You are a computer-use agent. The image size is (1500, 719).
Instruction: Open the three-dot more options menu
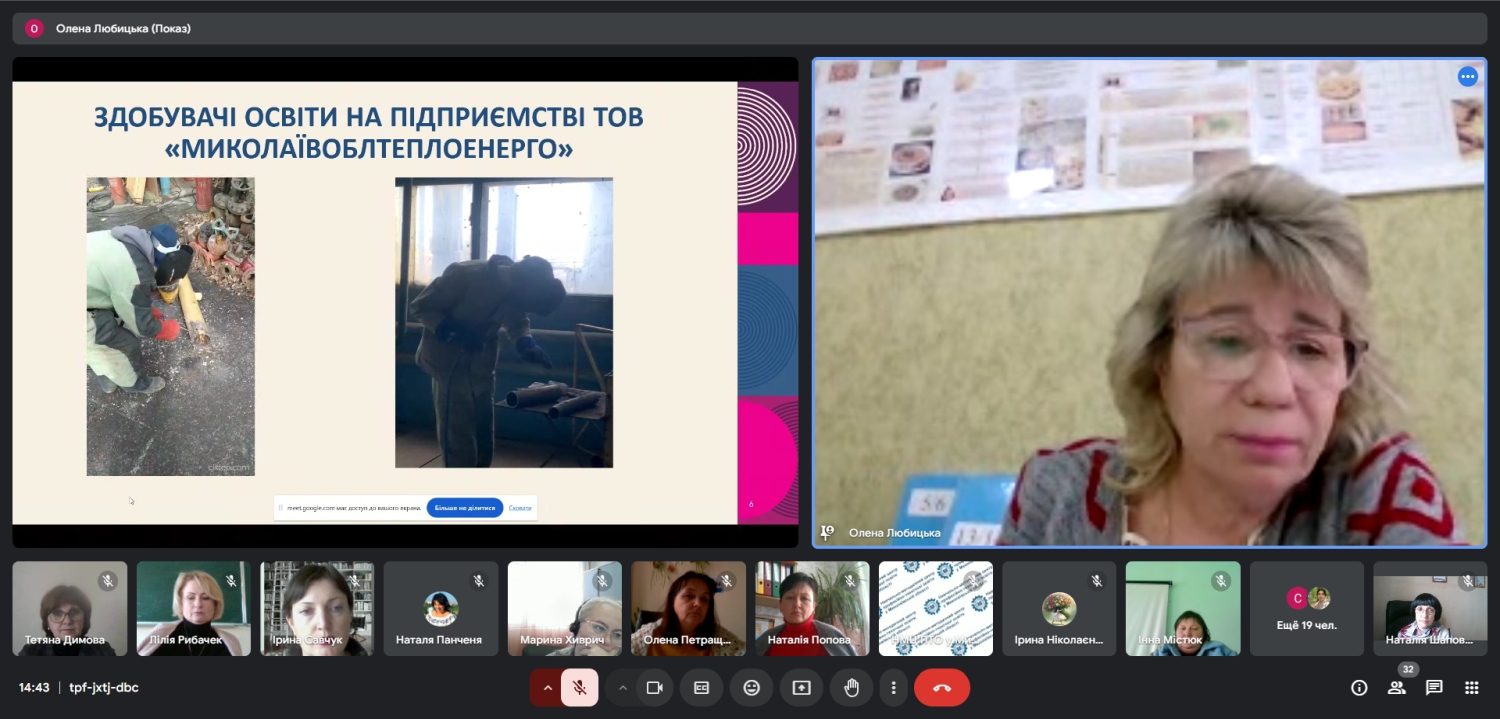point(893,688)
